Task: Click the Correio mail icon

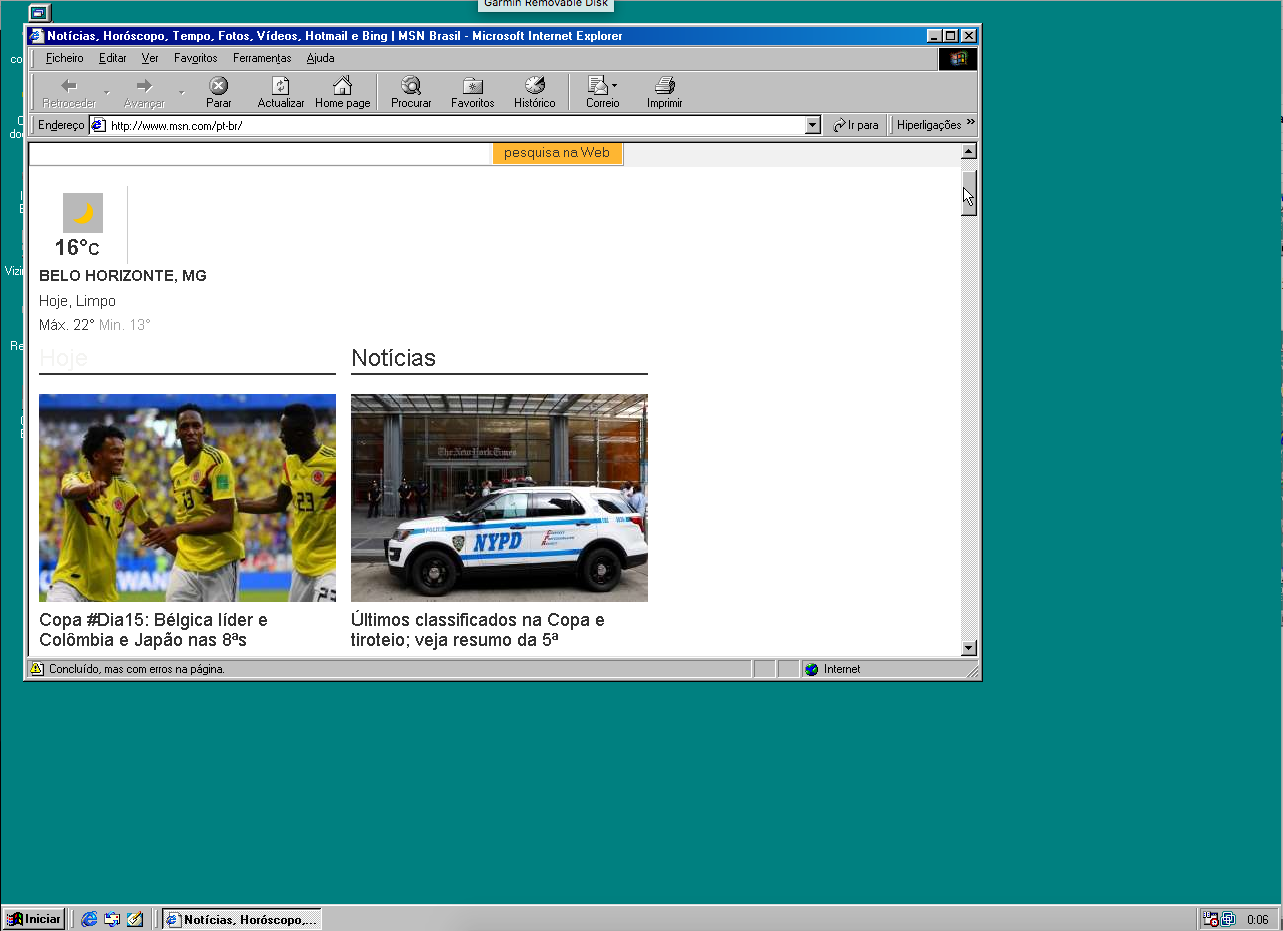Action: (598, 86)
